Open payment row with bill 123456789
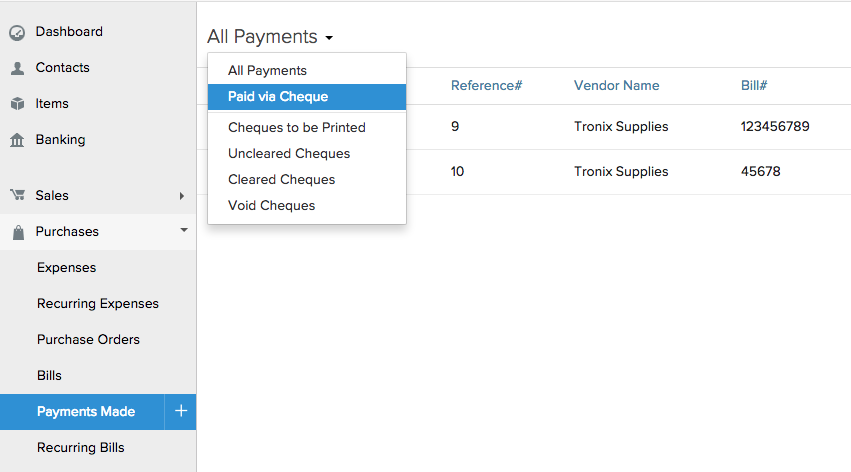The image size is (851, 472). (774, 127)
